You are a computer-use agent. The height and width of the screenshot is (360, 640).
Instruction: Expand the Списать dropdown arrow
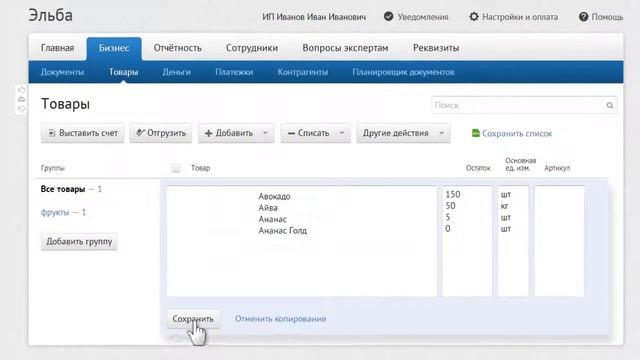(x=342, y=133)
